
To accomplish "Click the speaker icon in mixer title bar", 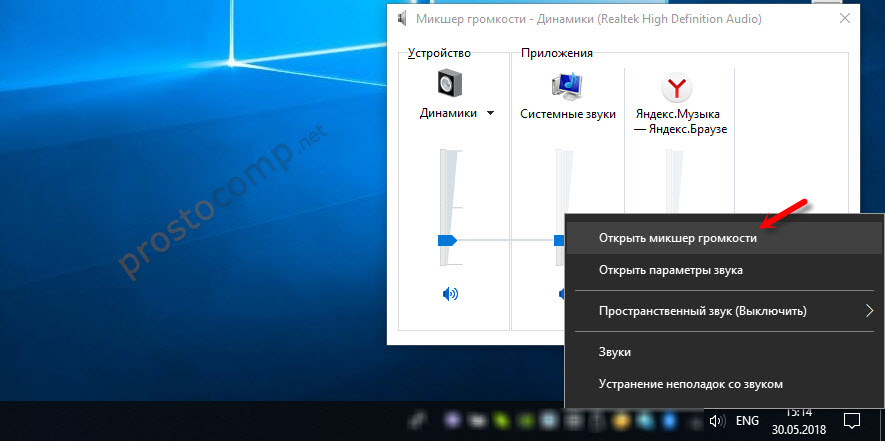I will (402, 18).
